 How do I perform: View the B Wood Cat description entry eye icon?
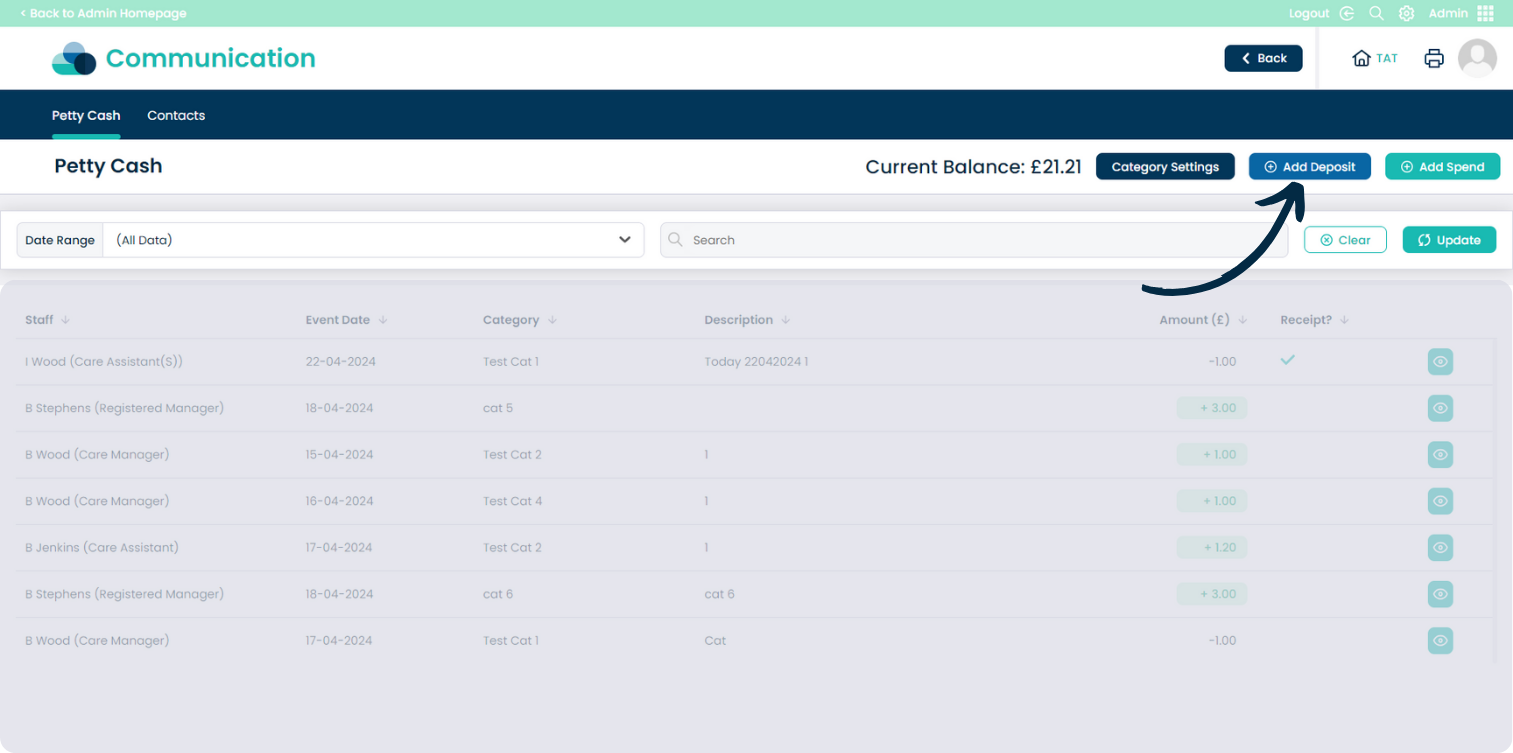point(1440,641)
